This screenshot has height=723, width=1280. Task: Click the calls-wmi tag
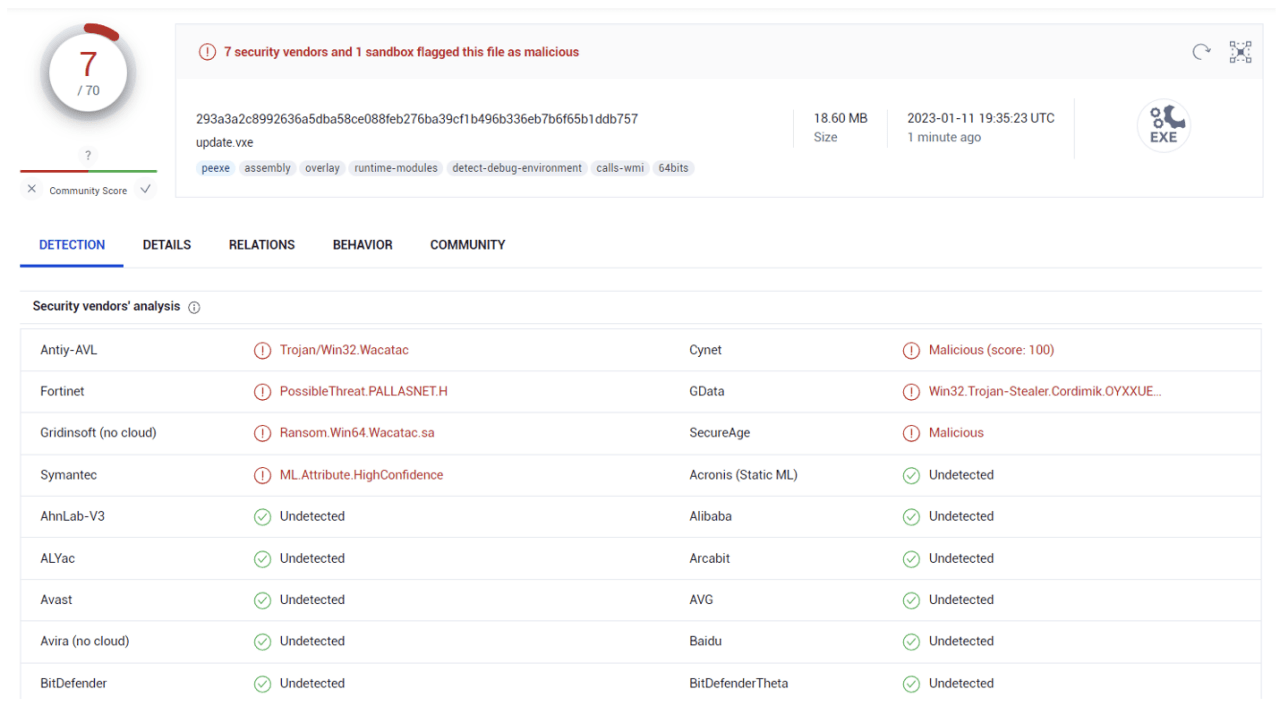coord(620,168)
